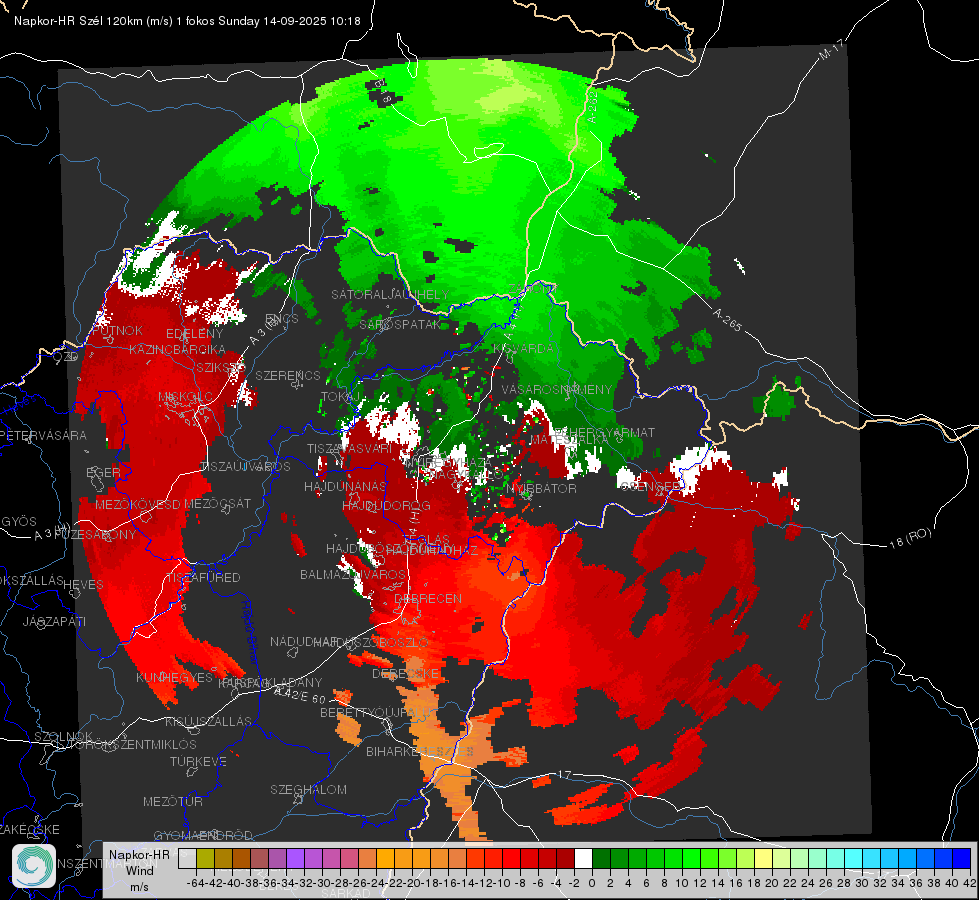Click the SÁTORALJAÚJHELY label
979x900 pixels.
[390, 294]
